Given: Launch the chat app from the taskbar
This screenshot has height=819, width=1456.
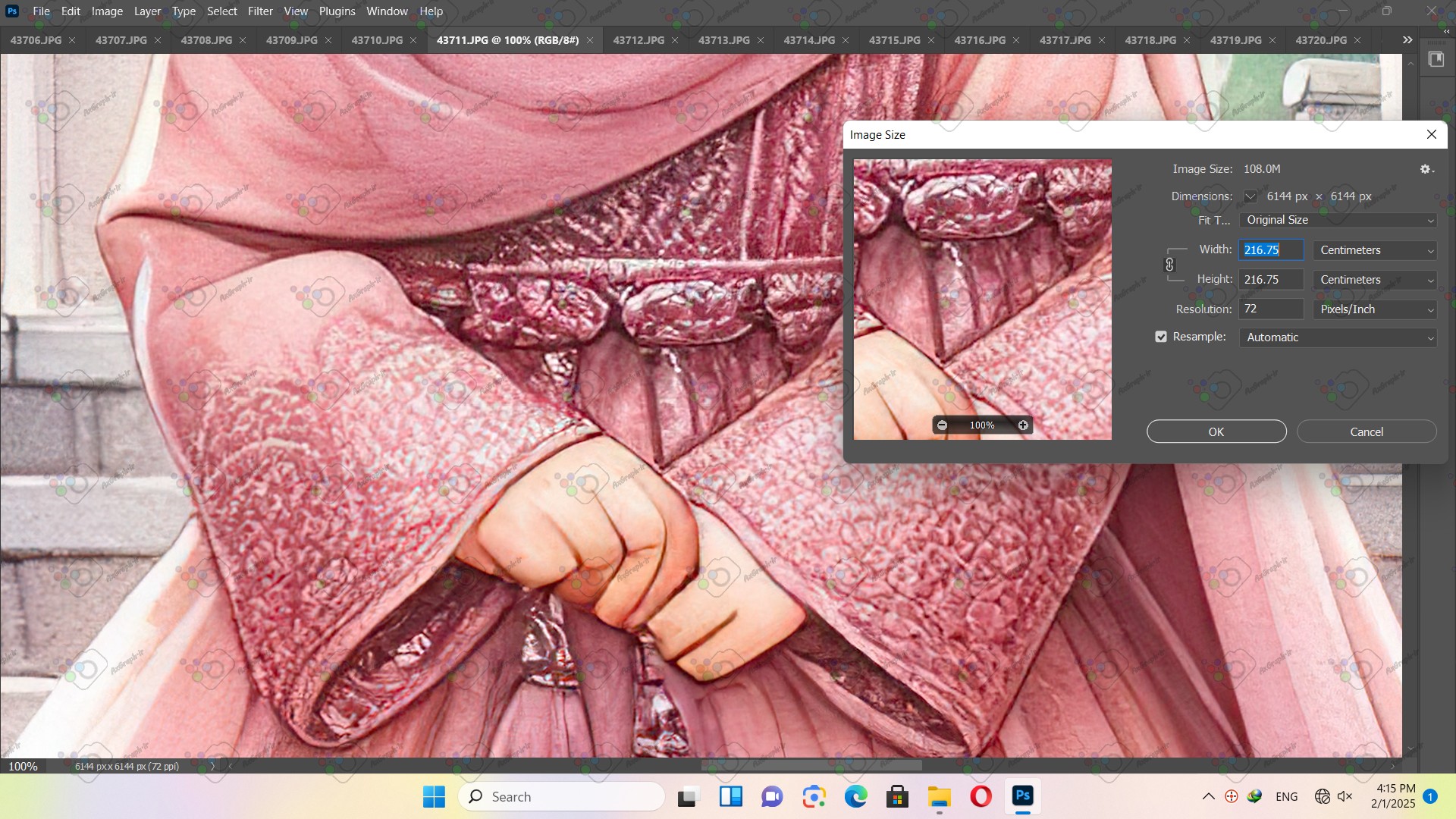Looking at the screenshot, I should pos(772,796).
